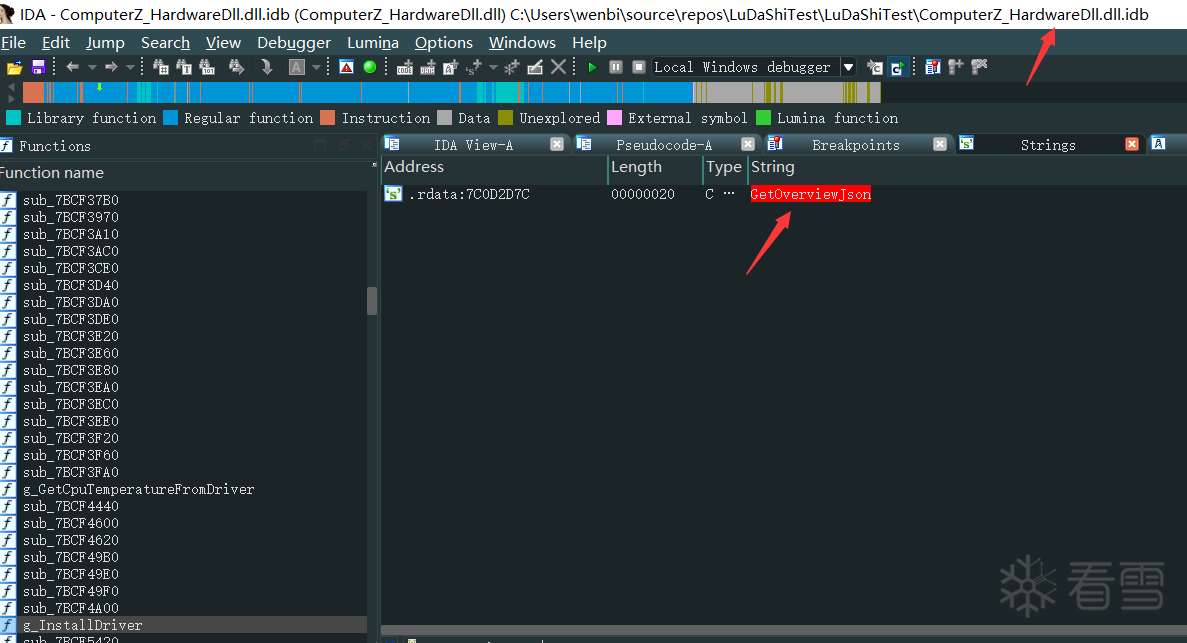Select g_GetCpuTemperatureFromDriver in Functions list
The width and height of the screenshot is (1187, 643).
coord(139,489)
